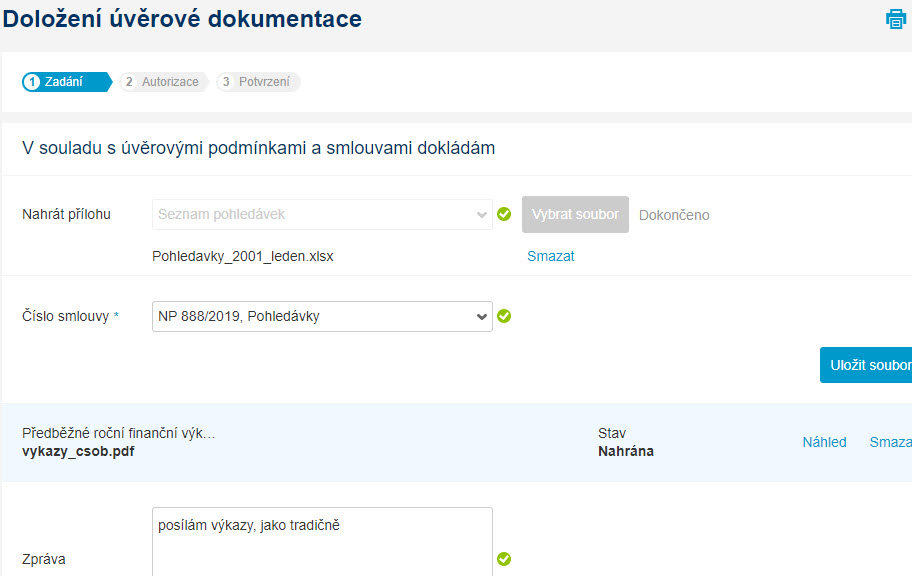This screenshot has width=912, height=576.
Task: Open Náhled preview for vykazy_csob.pdf
Action: pos(824,442)
